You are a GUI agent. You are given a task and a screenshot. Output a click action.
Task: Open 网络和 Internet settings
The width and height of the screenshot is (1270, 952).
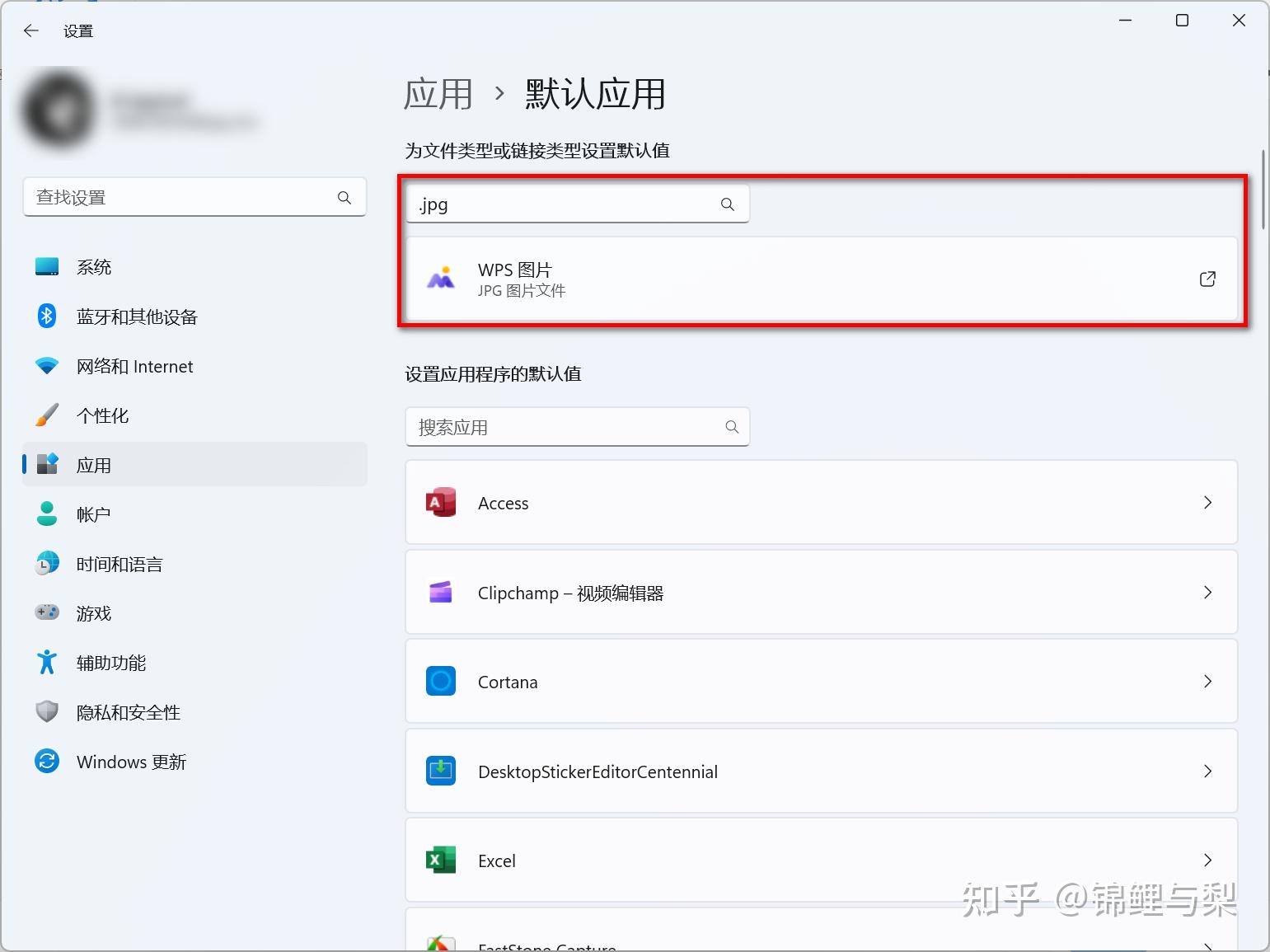click(194, 366)
